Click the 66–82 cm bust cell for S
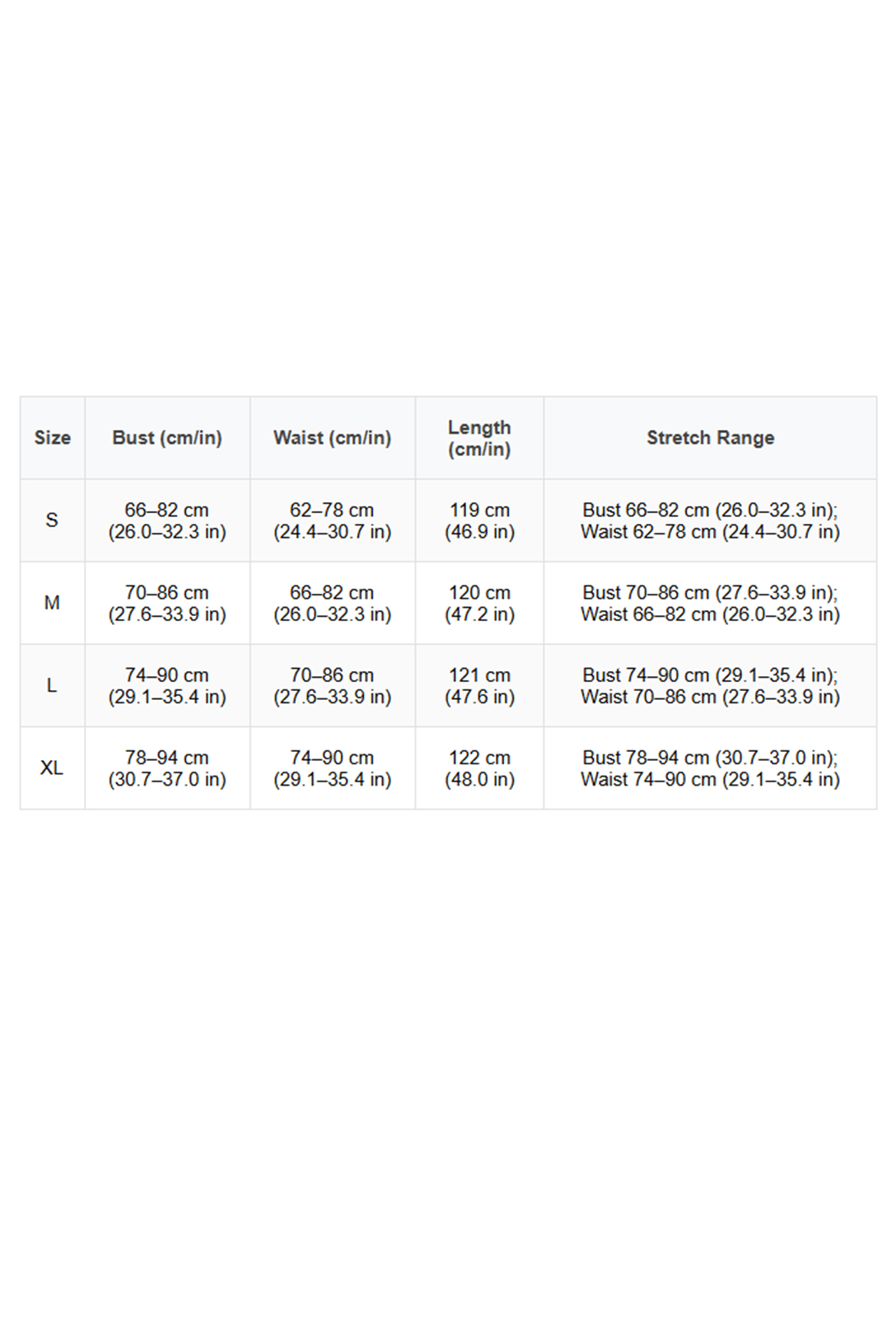This screenshot has height=1344, width=896. [167, 520]
